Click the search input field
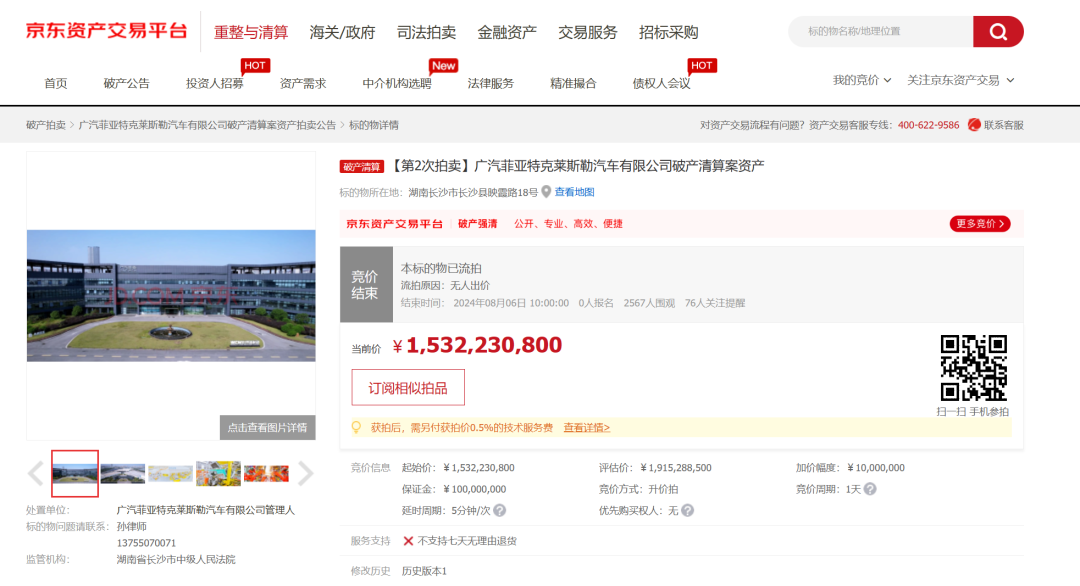This screenshot has height=586, width=1080. (x=880, y=32)
